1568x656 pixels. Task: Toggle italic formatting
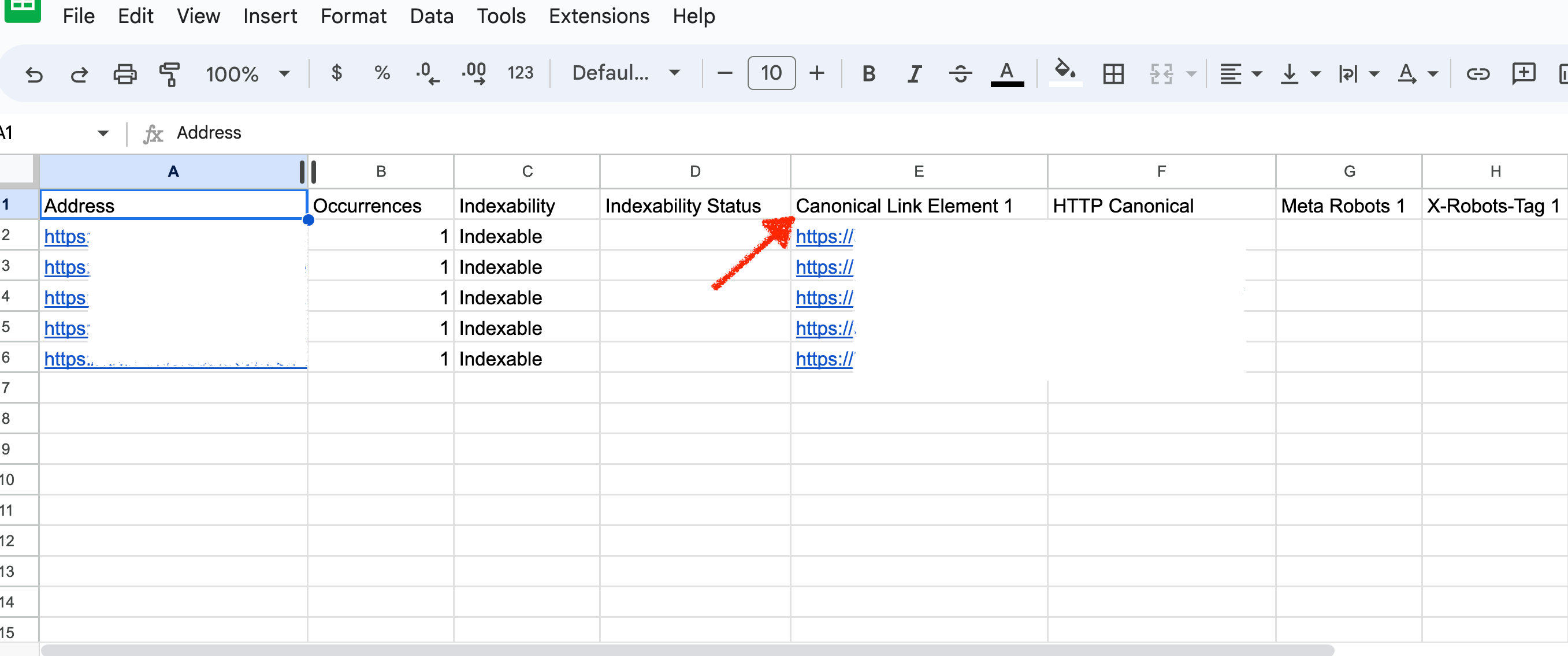[914, 74]
